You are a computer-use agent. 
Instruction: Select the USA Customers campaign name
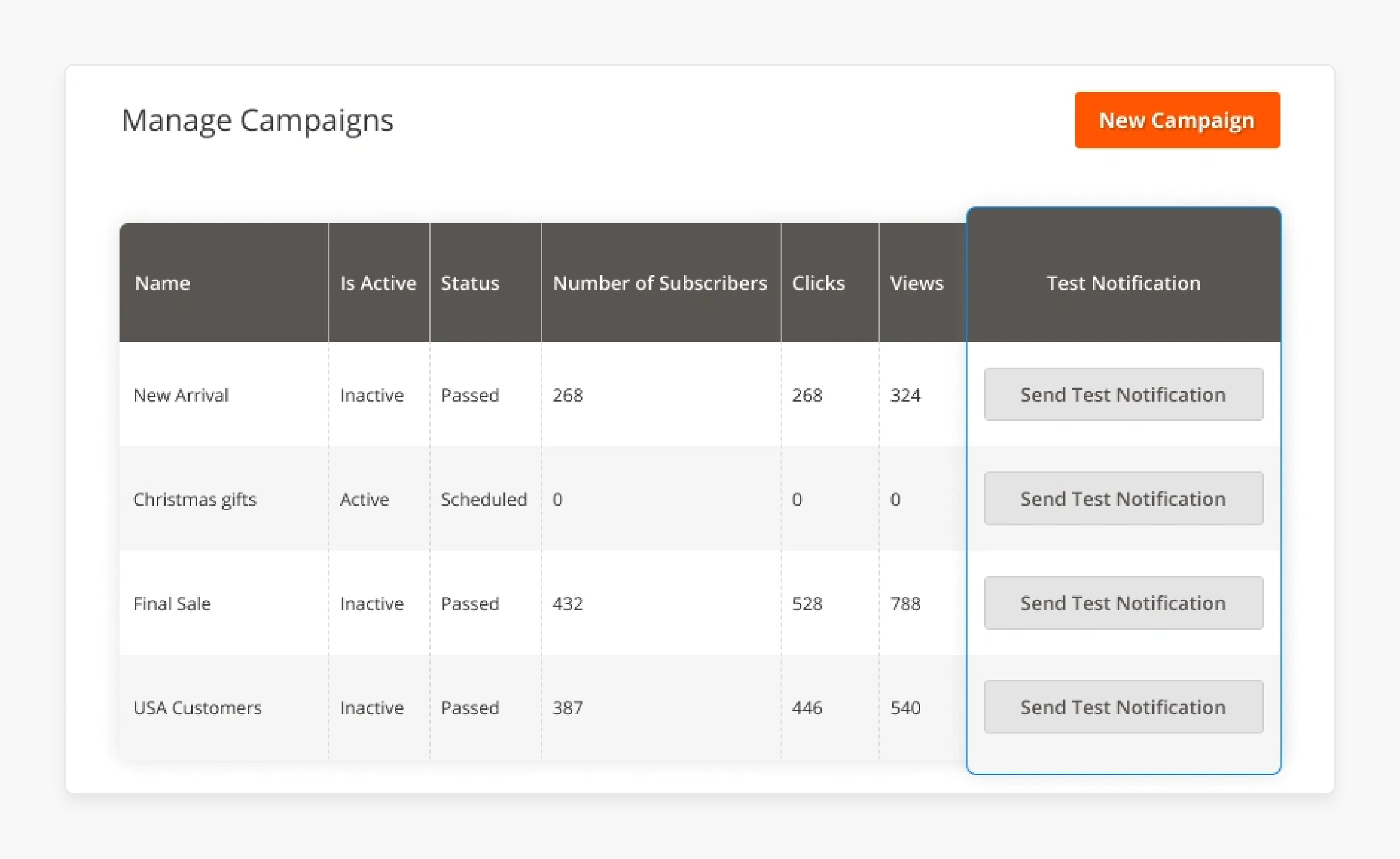point(197,708)
